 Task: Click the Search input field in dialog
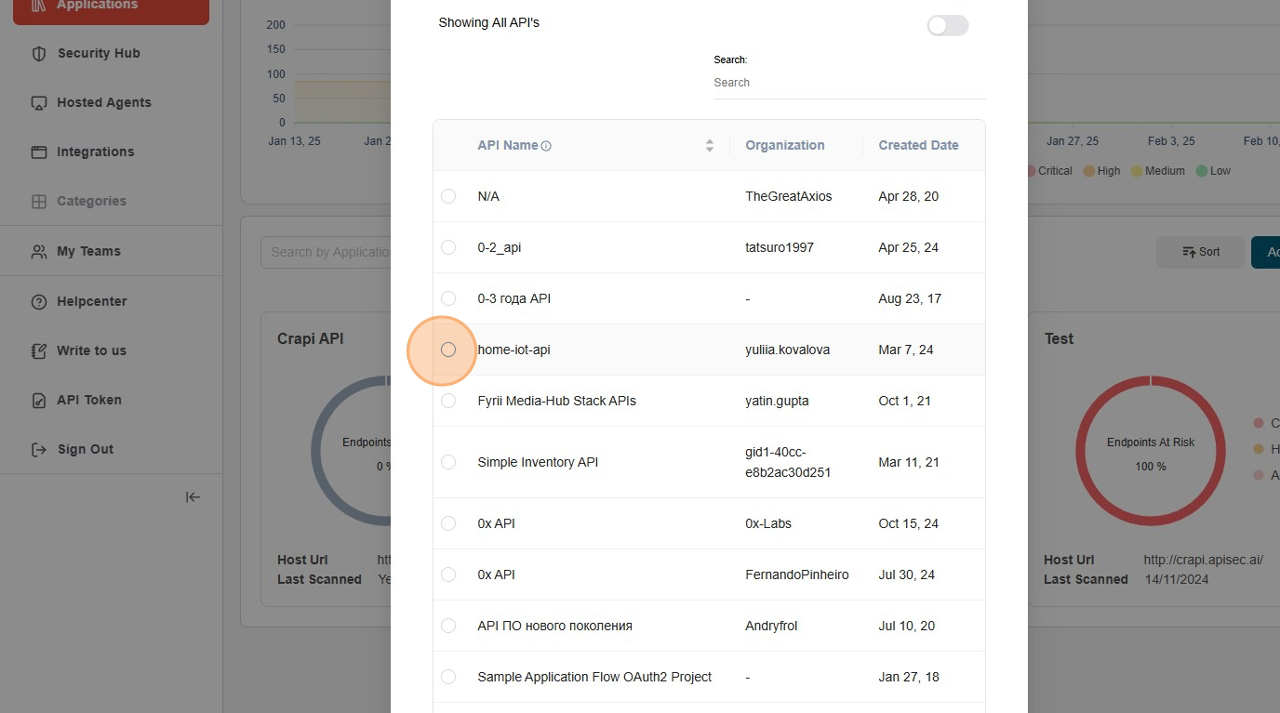click(x=848, y=83)
